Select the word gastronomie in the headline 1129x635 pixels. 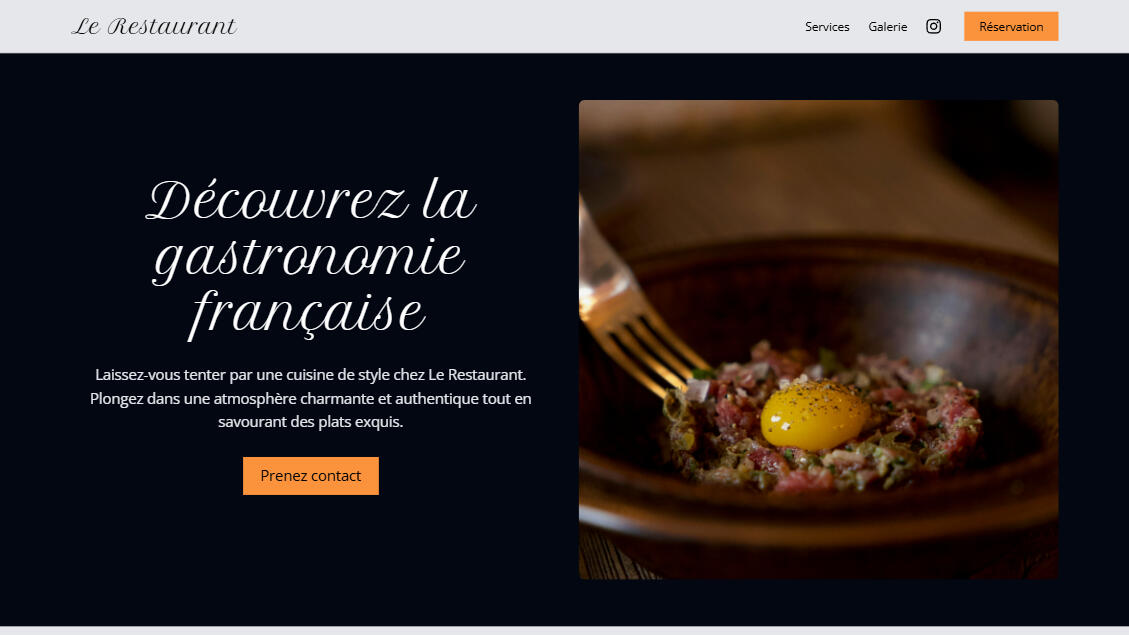pyautogui.click(x=309, y=259)
